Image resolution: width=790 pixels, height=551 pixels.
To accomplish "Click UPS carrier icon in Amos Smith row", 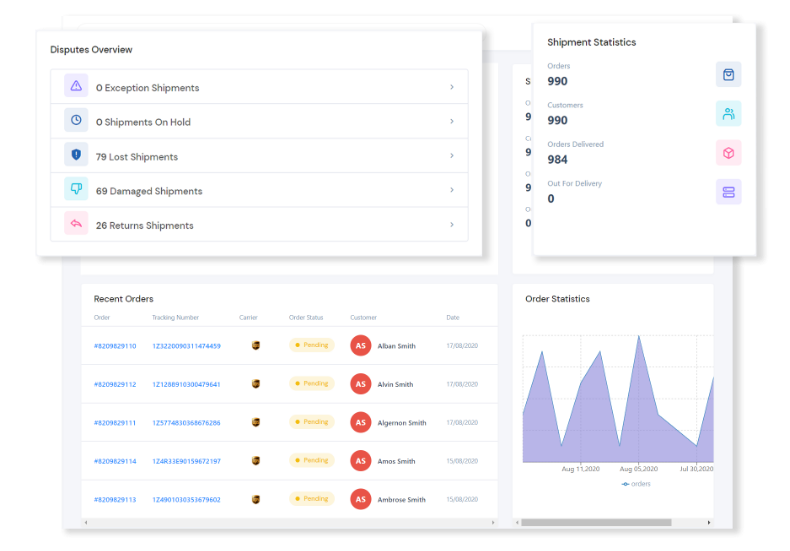I will point(256,461).
